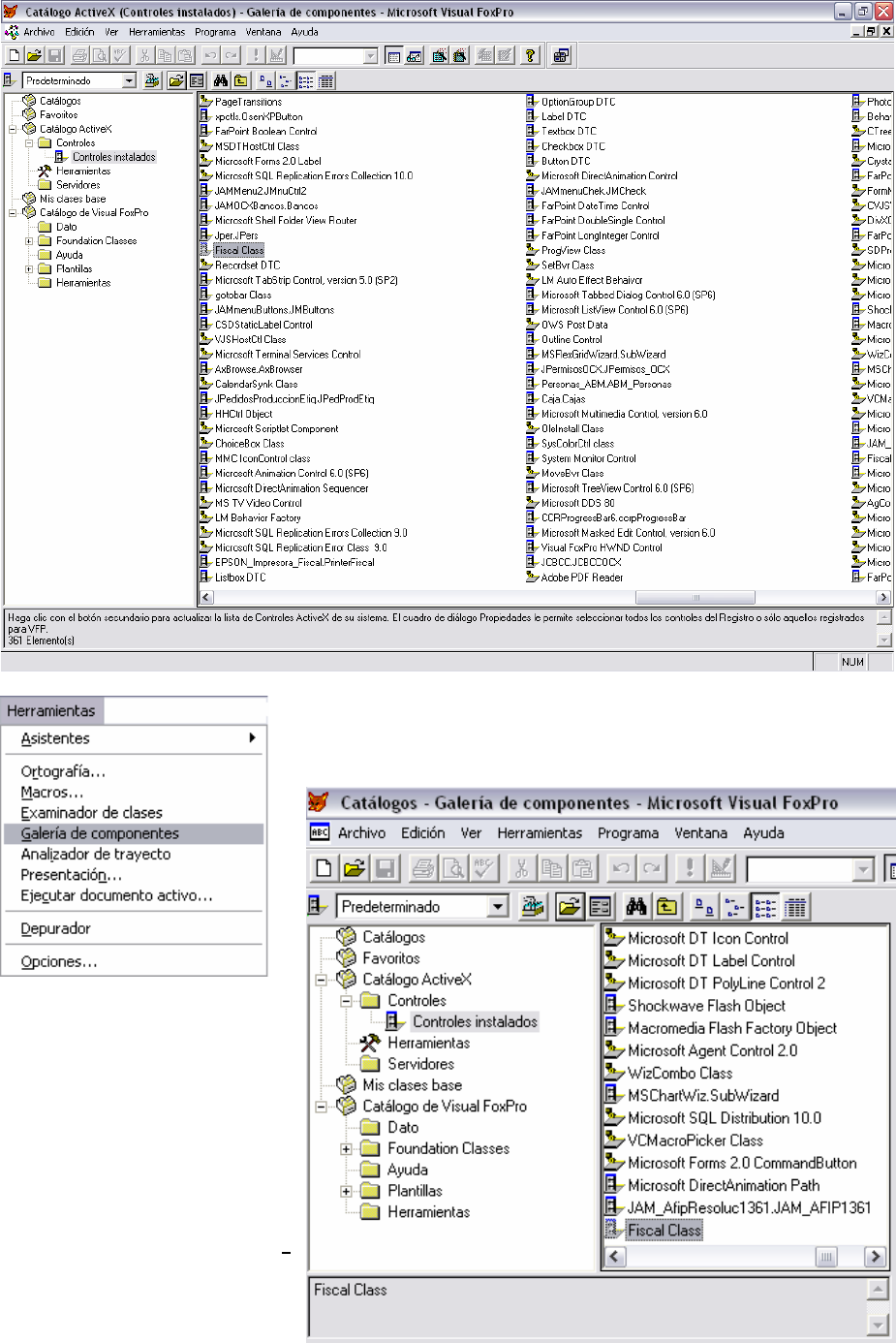Screen dimensions: 896x1343
Task: Click Run exclamation icon in lower Catálogos window
Action: (690, 868)
